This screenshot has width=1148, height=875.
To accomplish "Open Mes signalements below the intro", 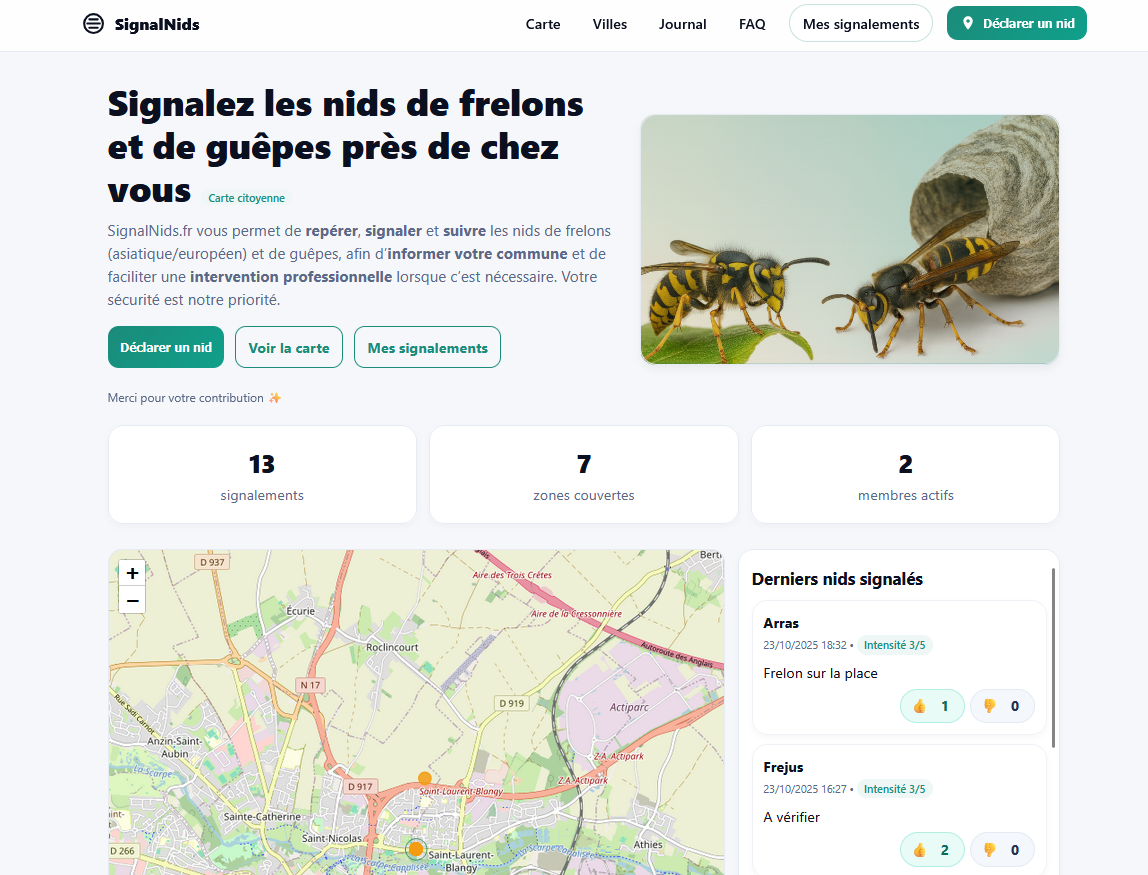I will click(x=427, y=347).
